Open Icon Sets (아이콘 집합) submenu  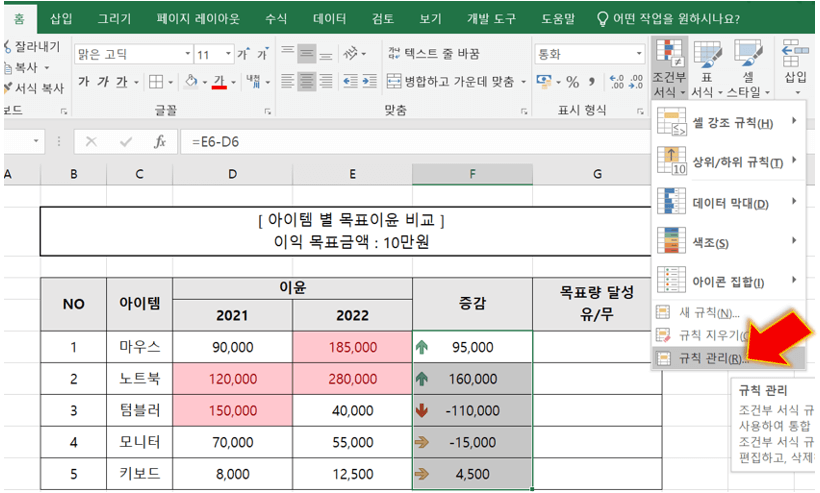point(728,281)
